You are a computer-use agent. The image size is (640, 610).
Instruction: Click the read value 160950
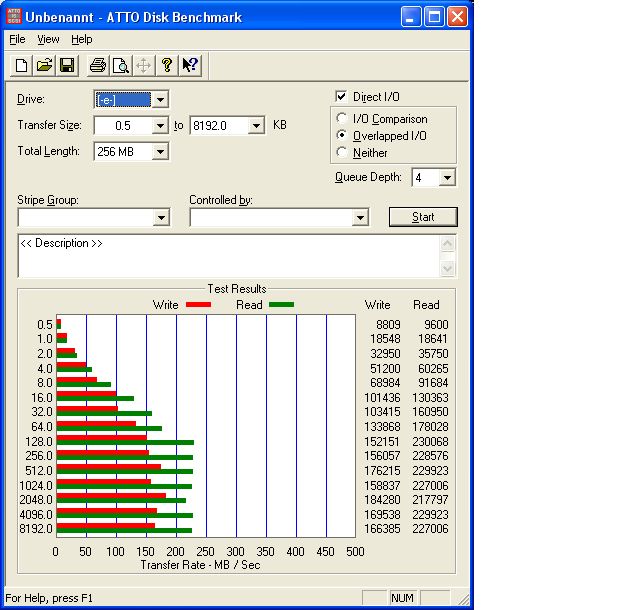430,412
